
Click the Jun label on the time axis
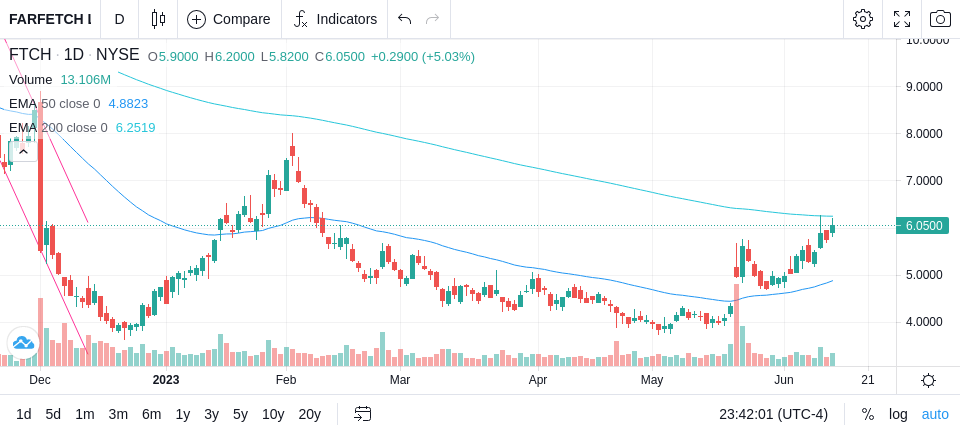(x=784, y=380)
